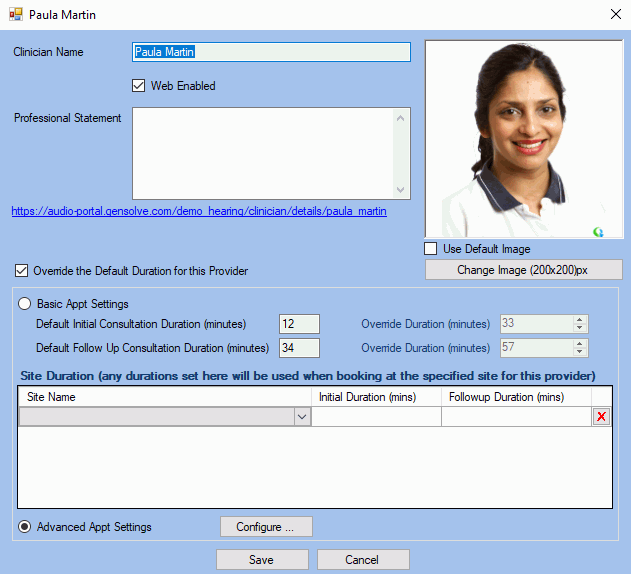Open the Site Name dropdown

(302, 418)
